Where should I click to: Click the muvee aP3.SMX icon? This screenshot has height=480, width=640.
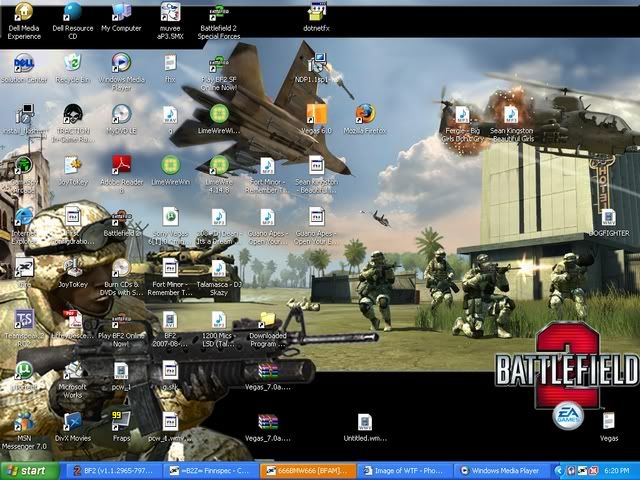[x=170, y=20]
